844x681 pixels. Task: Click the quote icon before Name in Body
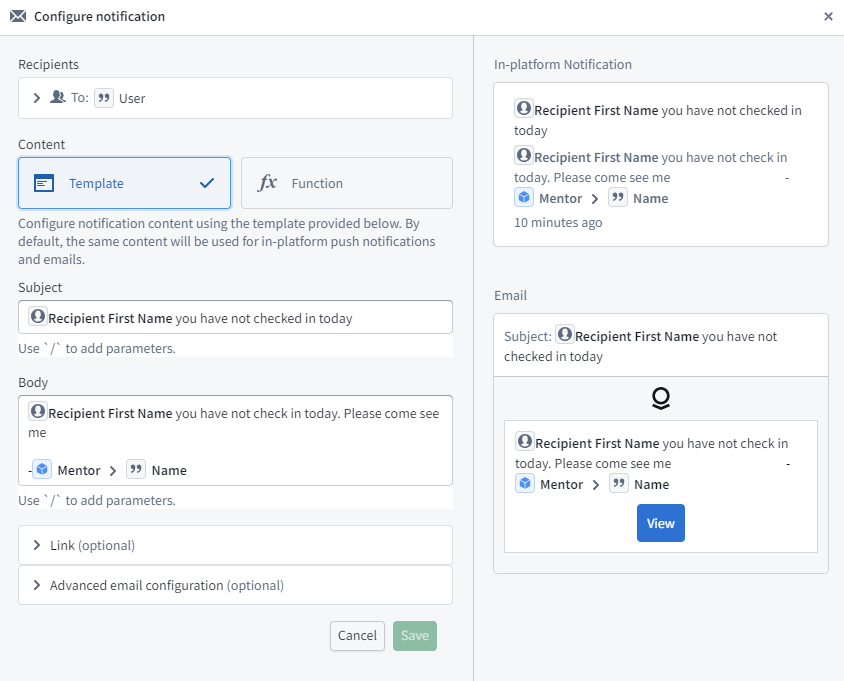tap(136, 469)
